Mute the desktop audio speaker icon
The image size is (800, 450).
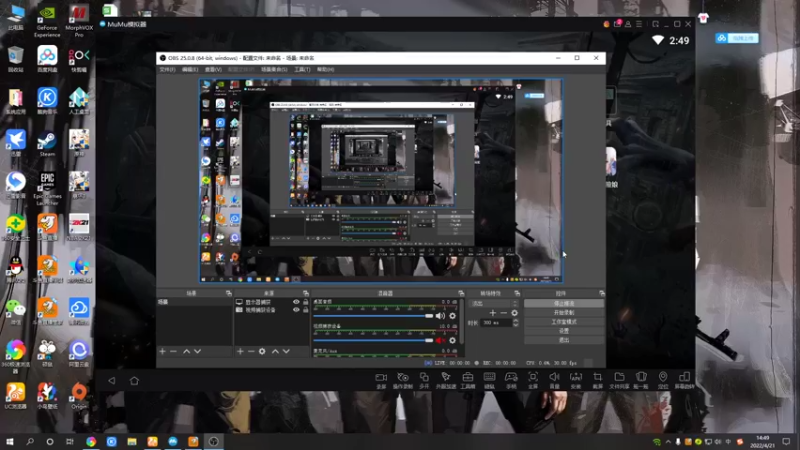tap(440, 316)
